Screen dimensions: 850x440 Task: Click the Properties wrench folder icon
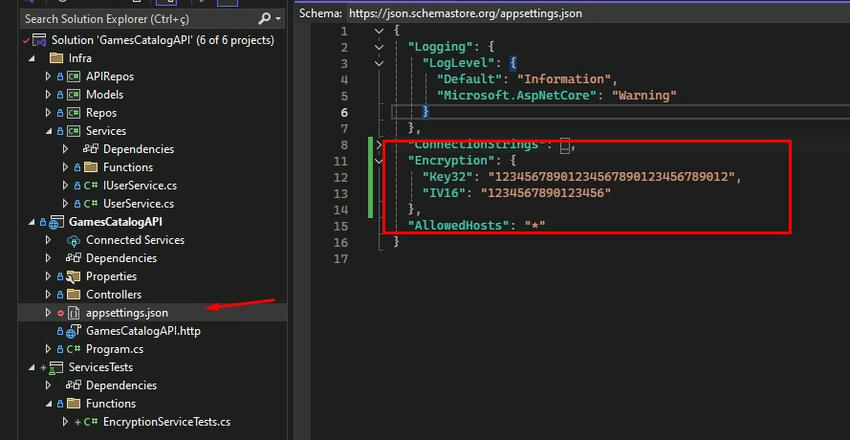(73, 276)
